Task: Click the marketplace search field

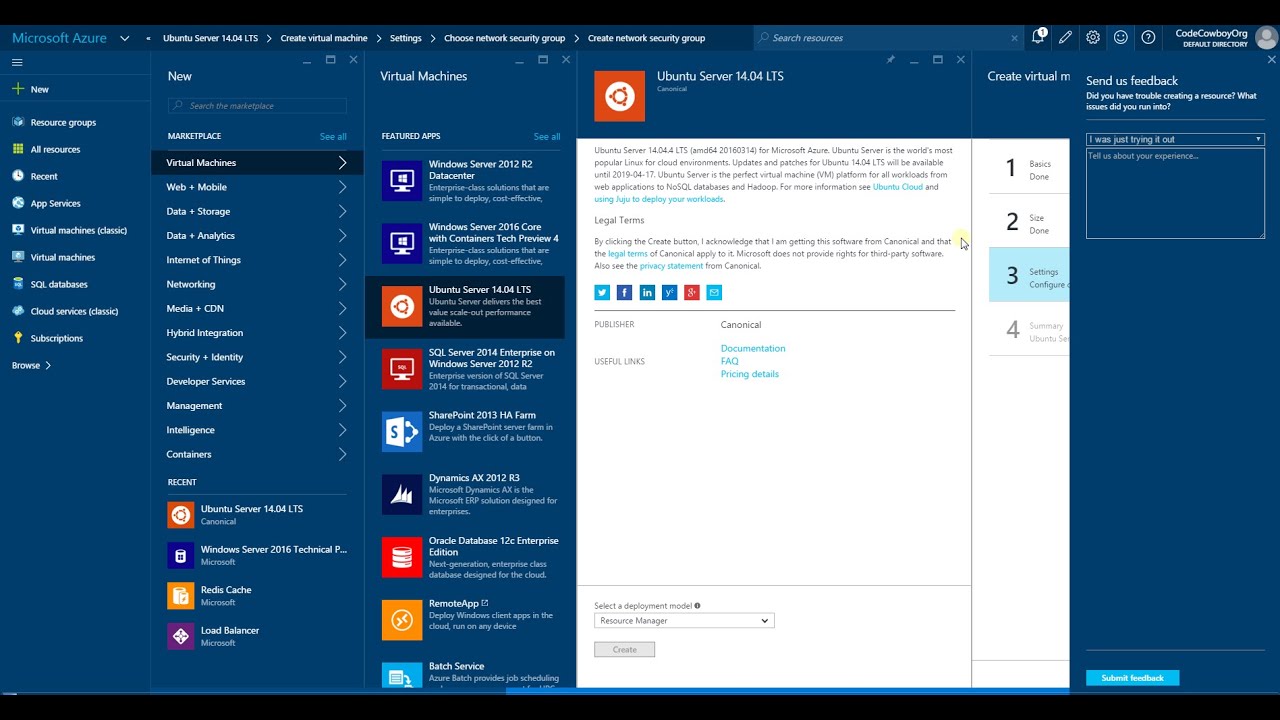Action: (x=257, y=106)
